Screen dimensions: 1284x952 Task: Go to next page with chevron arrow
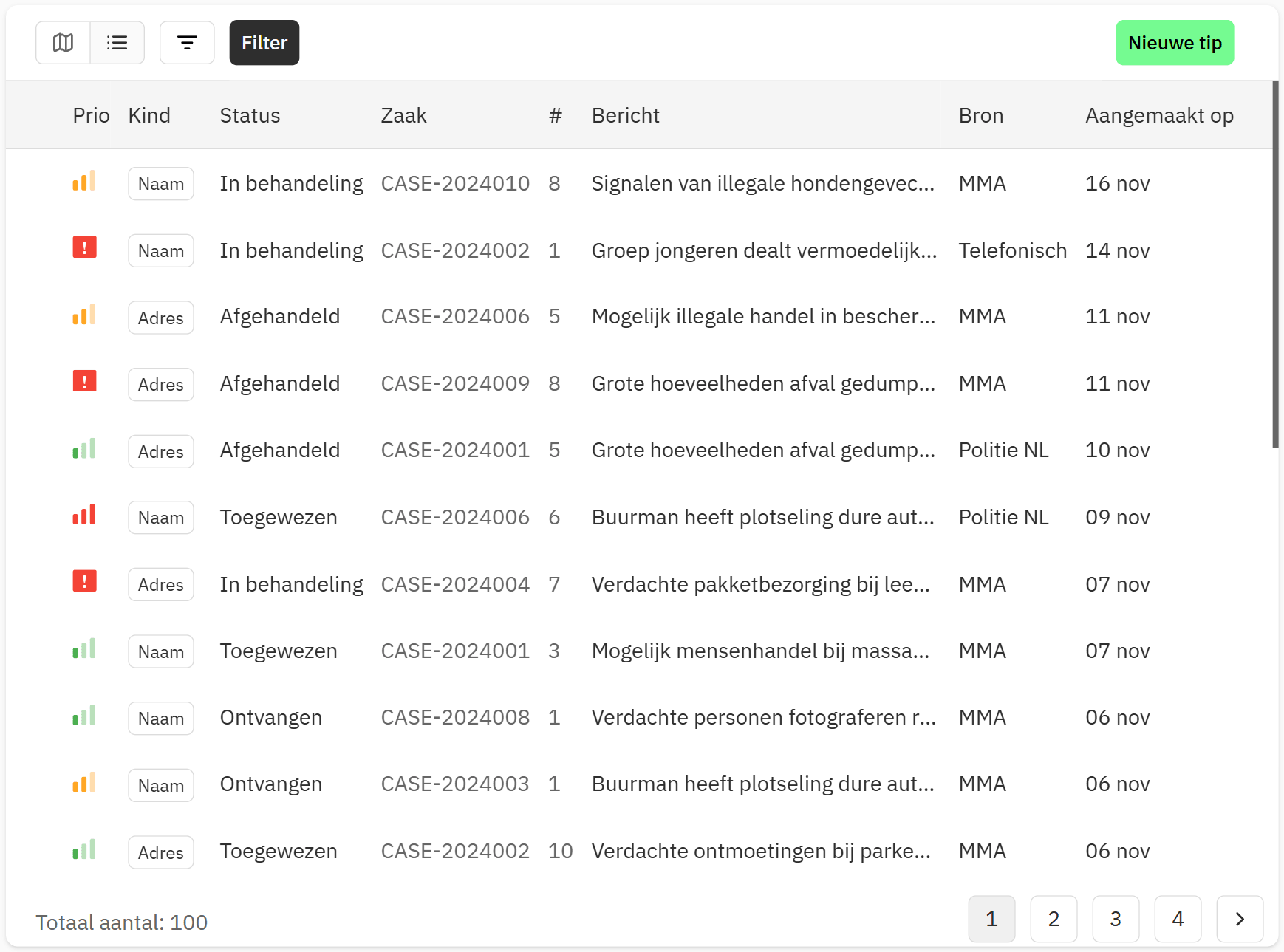click(1239, 919)
